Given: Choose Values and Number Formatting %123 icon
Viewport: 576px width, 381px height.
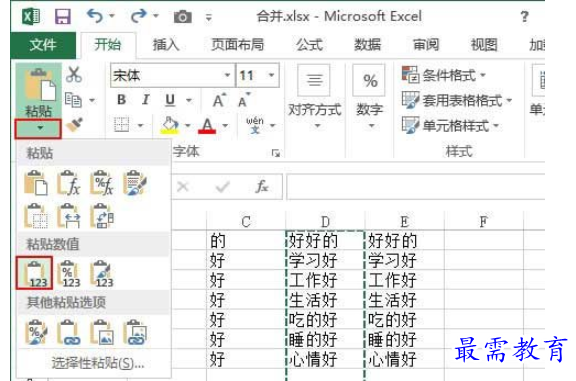Looking at the screenshot, I should (69, 274).
